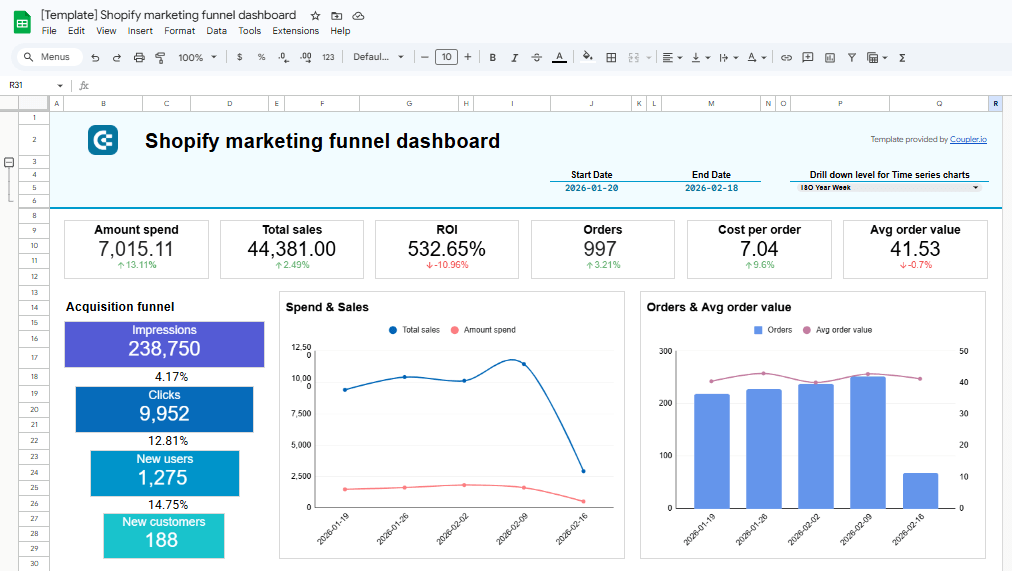Select column R header
Viewport: 1012px width, 571px height.
coord(995,103)
